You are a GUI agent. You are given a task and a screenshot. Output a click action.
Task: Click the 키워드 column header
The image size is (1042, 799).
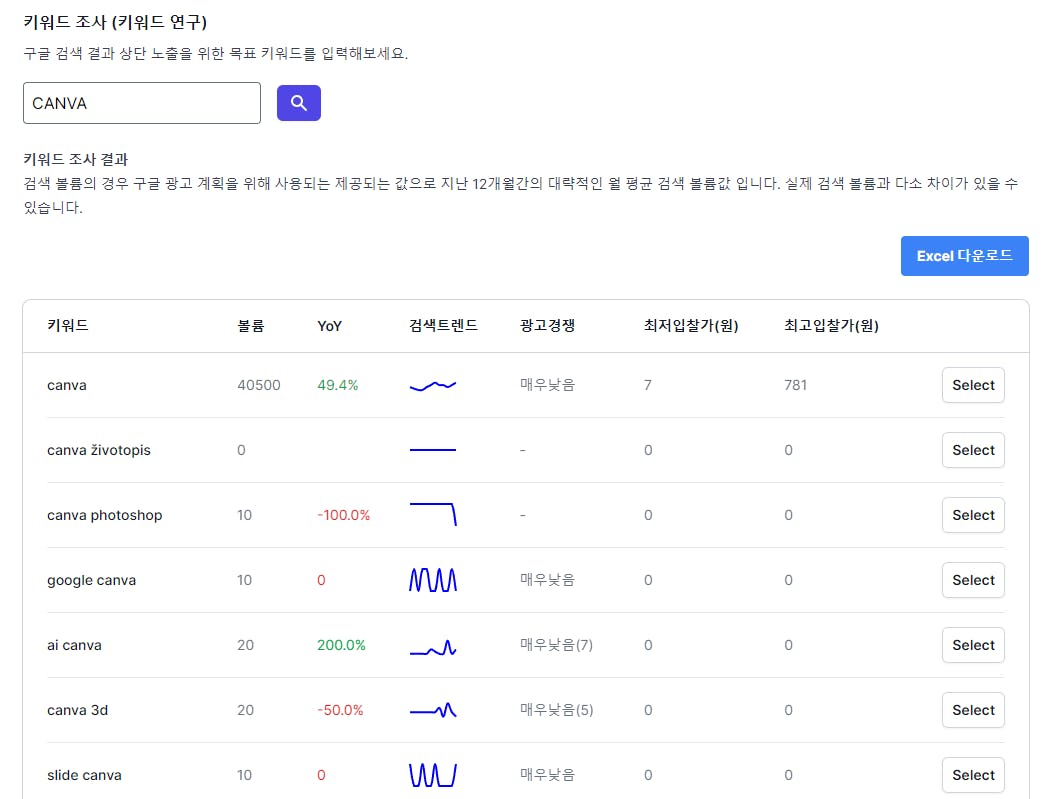(68, 326)
